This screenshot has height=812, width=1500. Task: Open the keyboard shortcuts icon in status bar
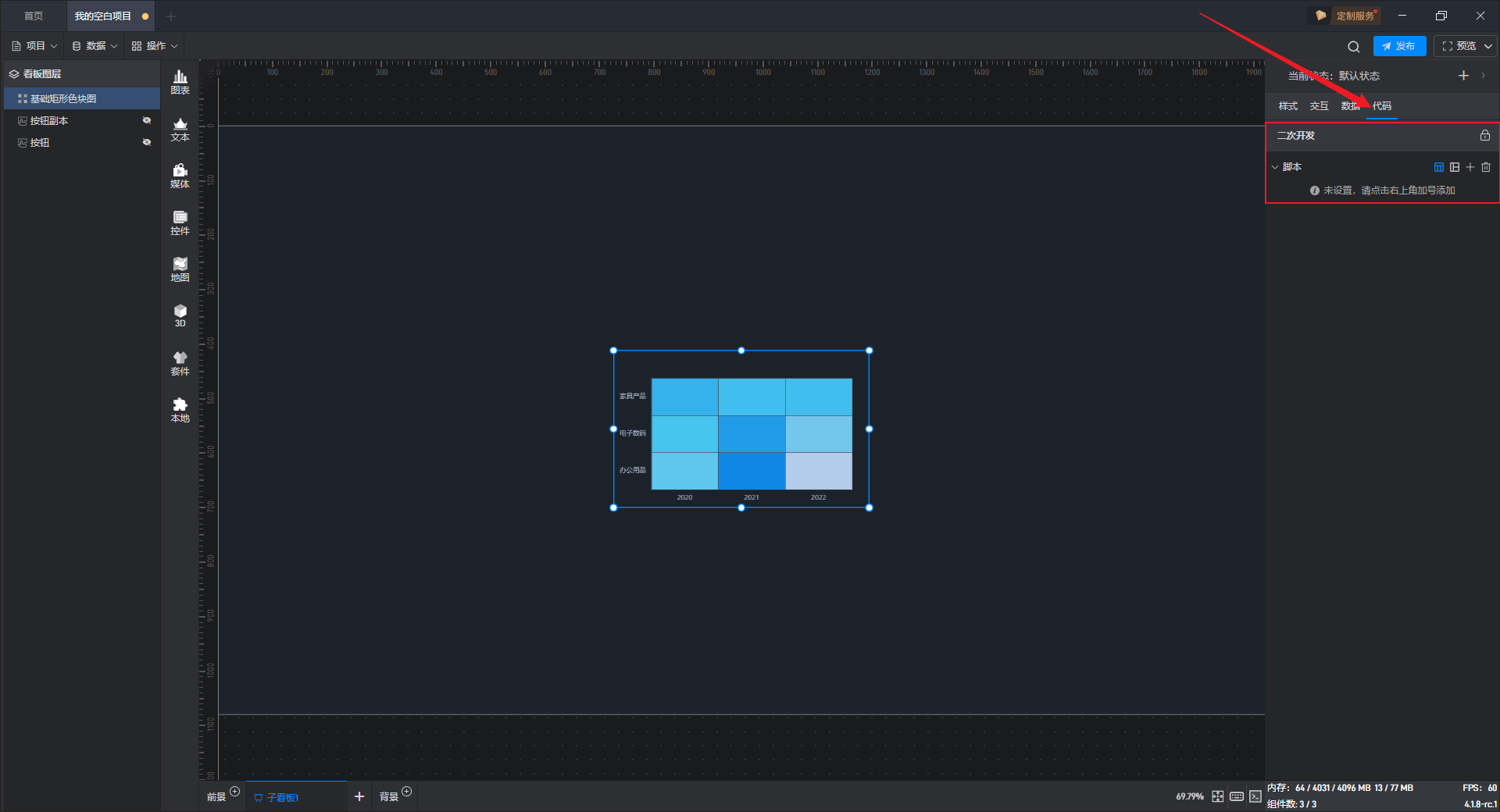(1237, 796)
